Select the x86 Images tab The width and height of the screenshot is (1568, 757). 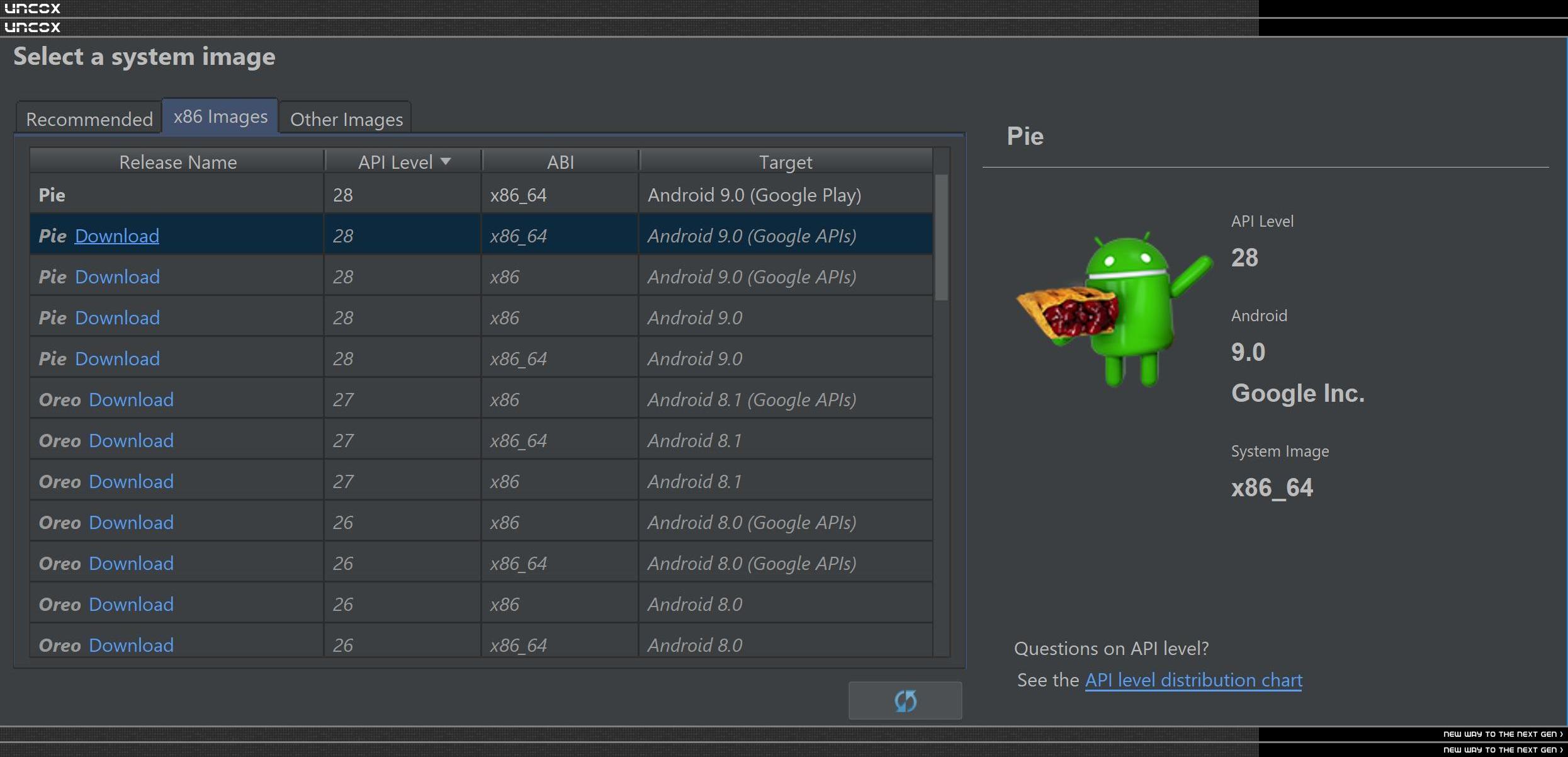tap(220, 117)
